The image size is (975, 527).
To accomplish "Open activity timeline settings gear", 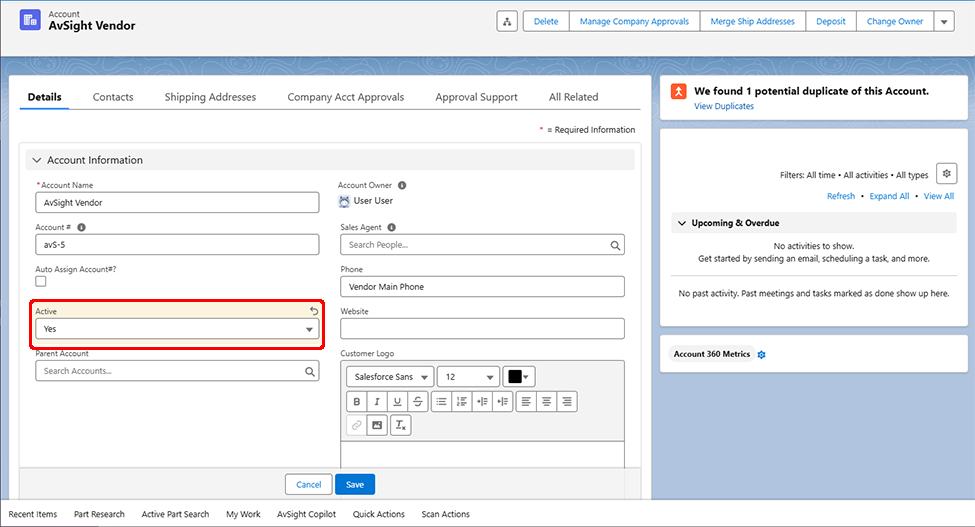I will coord(946,174).
